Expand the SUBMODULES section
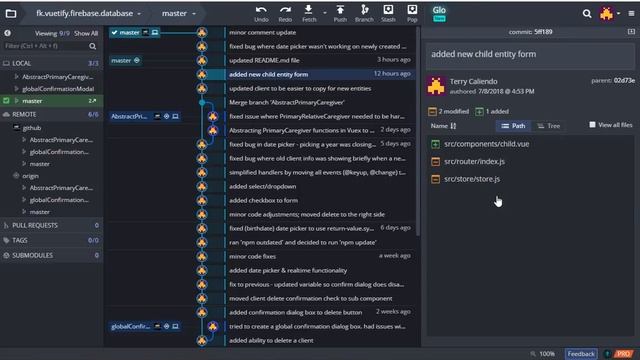This screenshot has width=640, height=360. 51,256
